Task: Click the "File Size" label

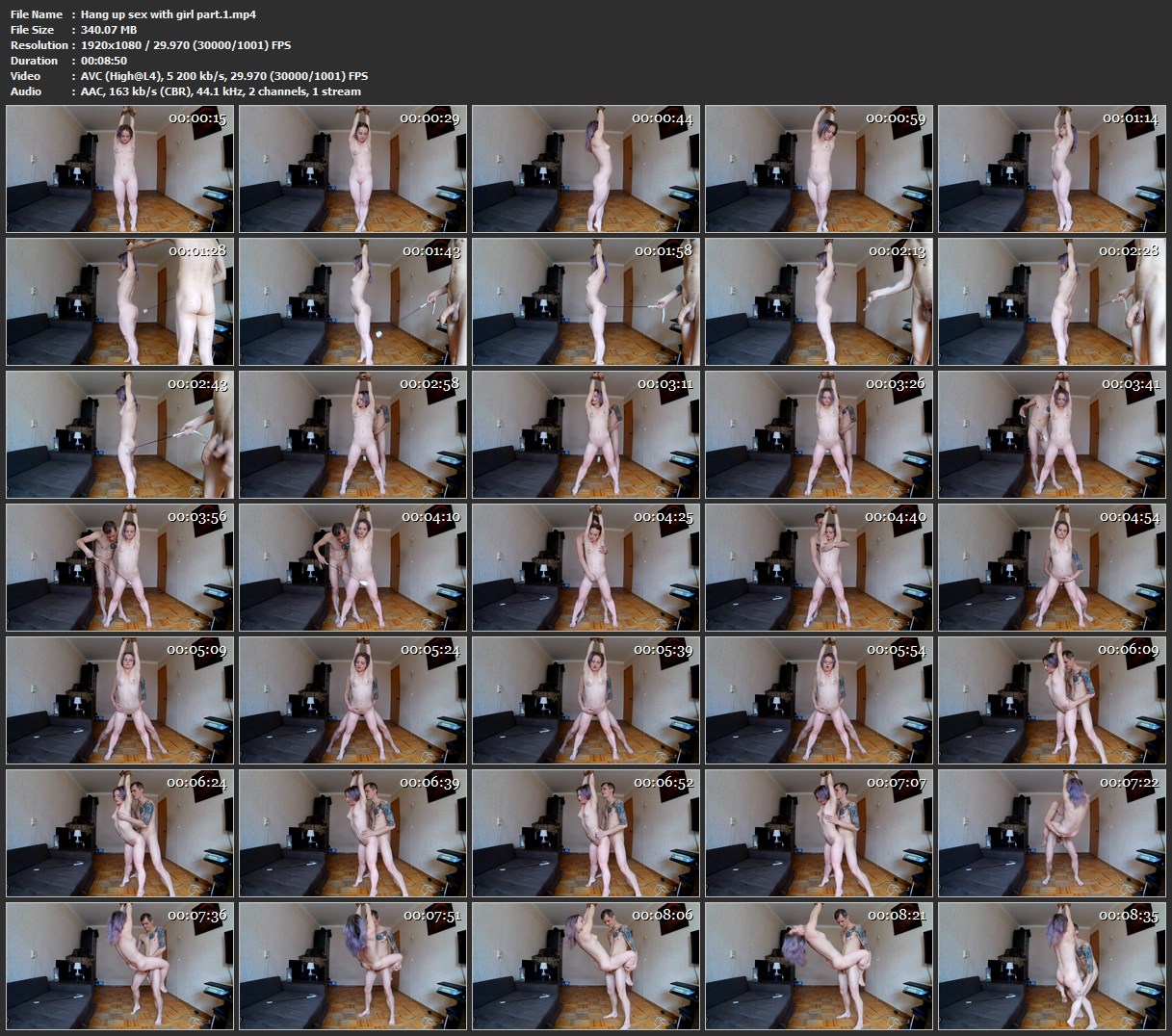Action: [x=34, y=30]
